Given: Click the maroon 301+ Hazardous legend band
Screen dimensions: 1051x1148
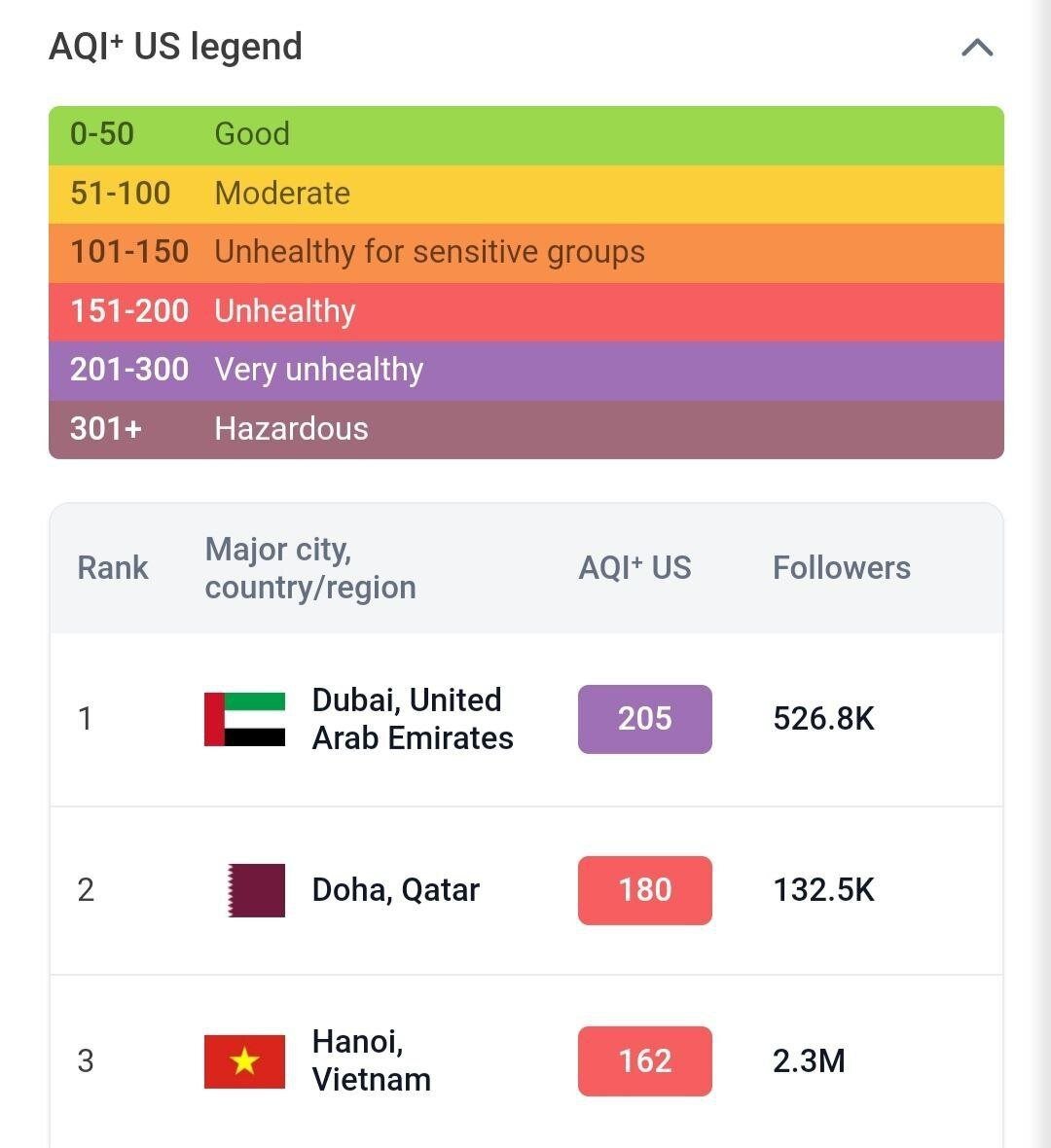Looking at the screenshot, I should point(525,429).
